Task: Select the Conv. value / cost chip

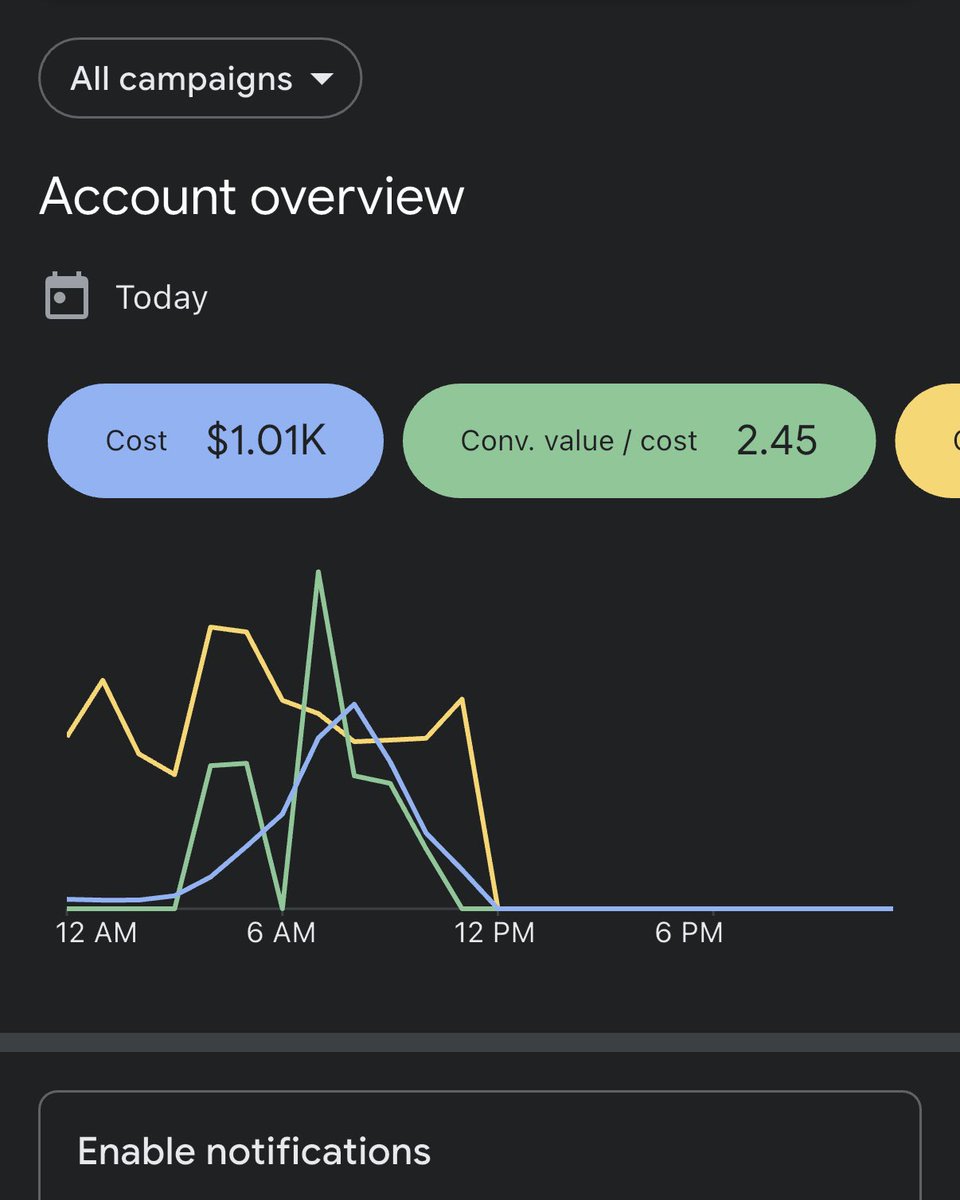Action: point(639,441)
